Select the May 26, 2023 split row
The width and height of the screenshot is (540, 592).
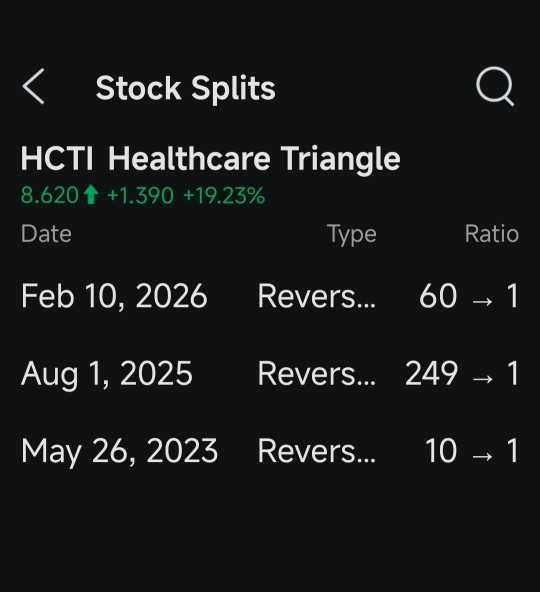click(270, 451)
